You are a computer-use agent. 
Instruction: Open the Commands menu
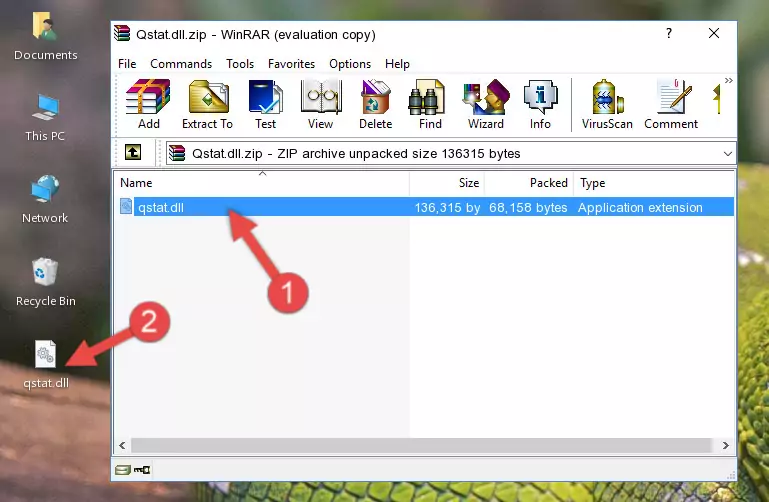181,64
